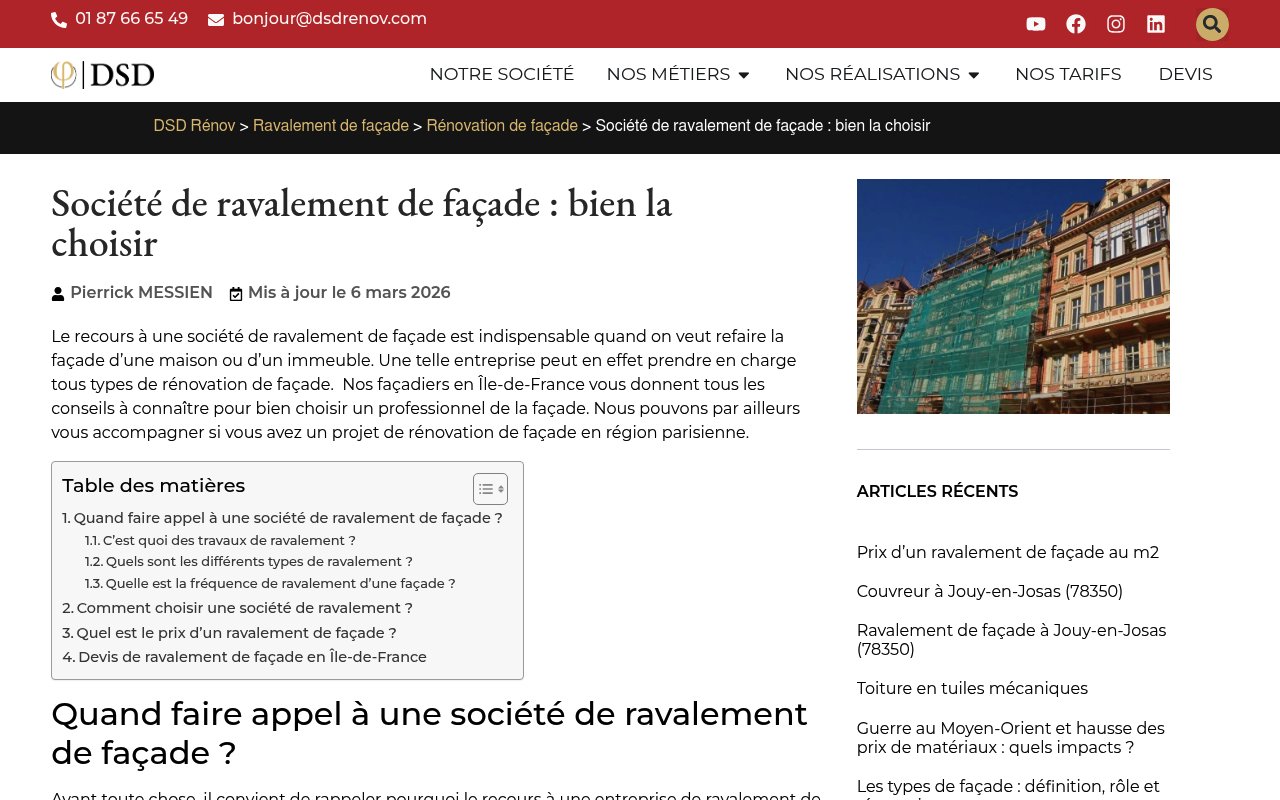The height and width of the screenshot is (800, 1280).
Task: Open the Notre Société menu item
Action: [x=502, y=74]
